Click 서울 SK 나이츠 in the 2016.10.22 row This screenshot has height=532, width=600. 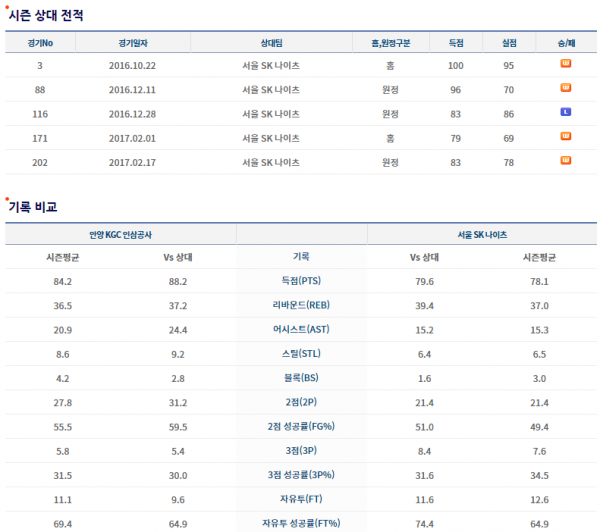coord(271,66)
